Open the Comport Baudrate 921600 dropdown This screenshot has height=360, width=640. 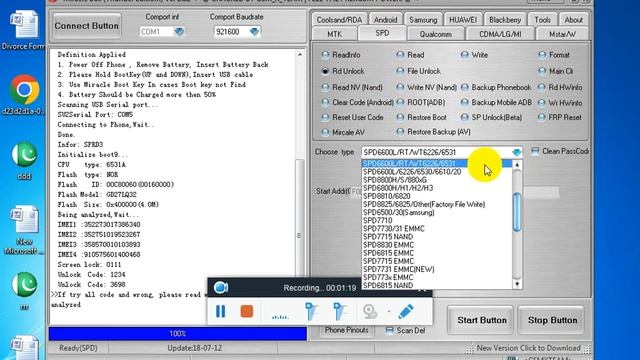pyautogui.click(x=254, y=31)
